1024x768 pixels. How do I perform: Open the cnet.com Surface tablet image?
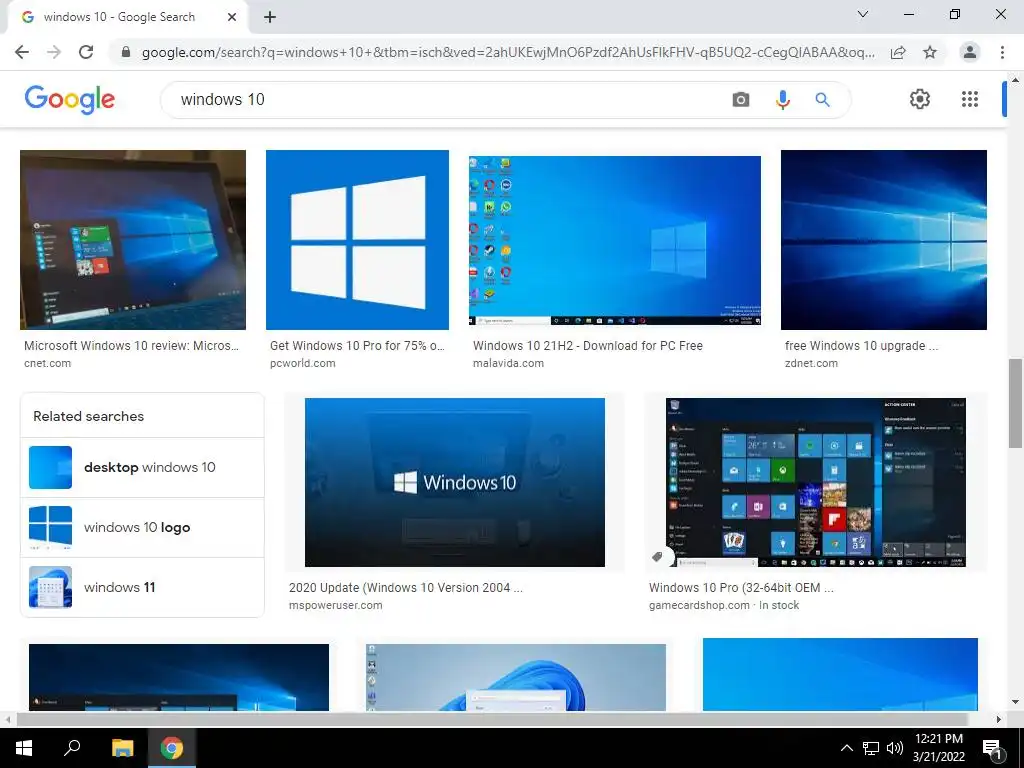(133, 240)
